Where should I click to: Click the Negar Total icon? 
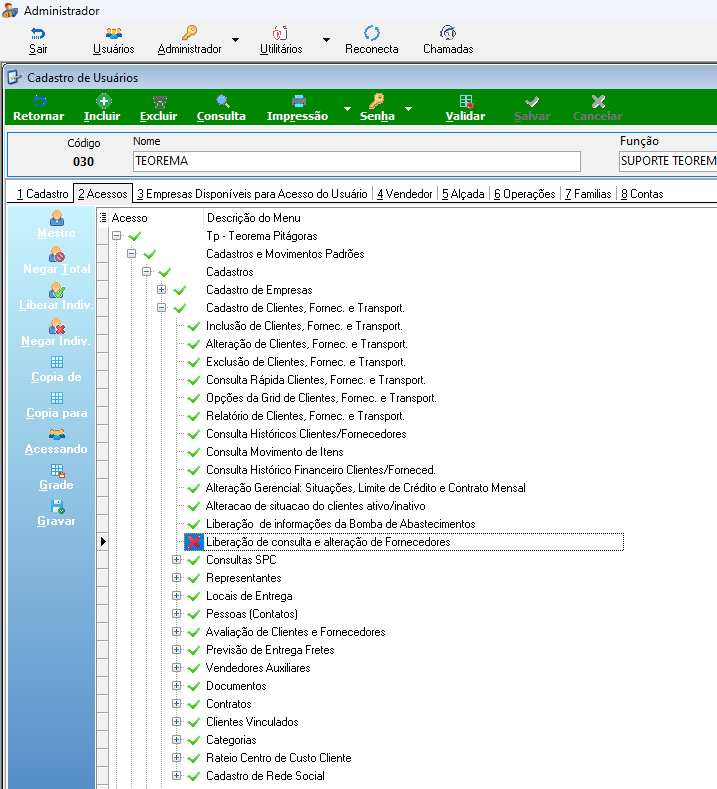click(56, 254)
